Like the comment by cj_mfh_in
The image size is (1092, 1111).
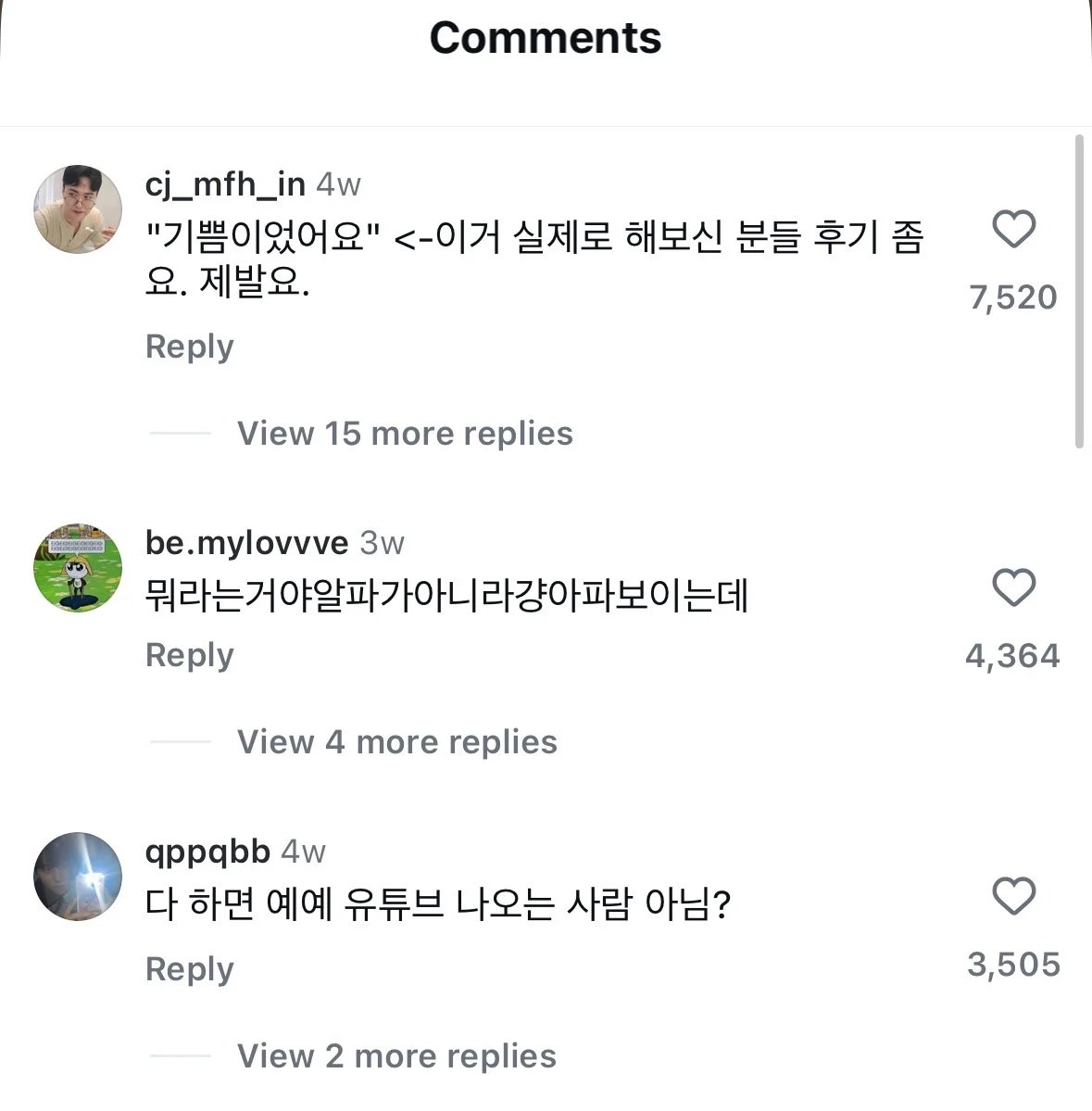1013,229
